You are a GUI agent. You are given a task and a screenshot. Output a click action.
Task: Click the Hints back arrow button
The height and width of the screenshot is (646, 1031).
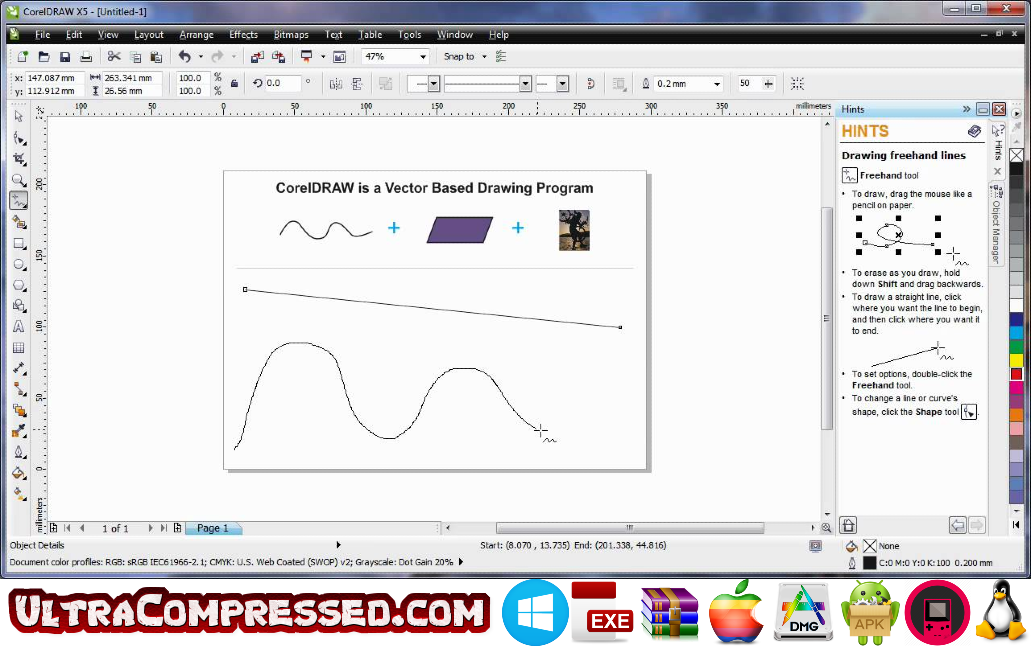pyautogui.click(x=957, y=525)
